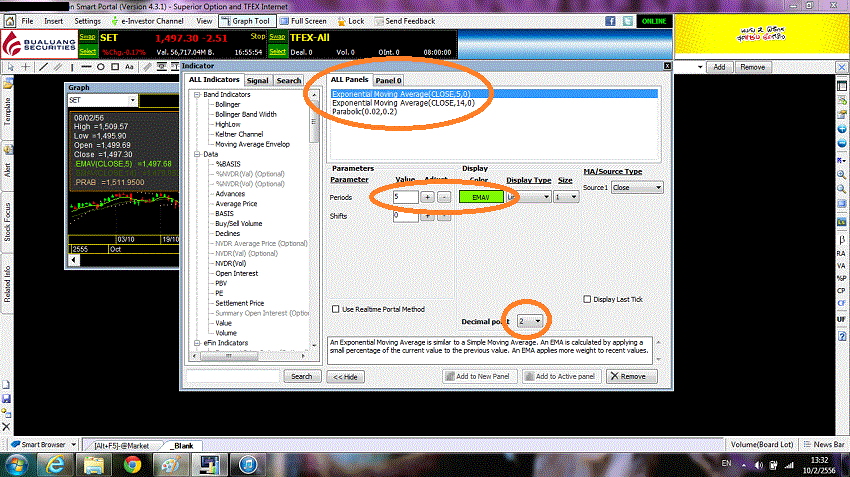Viewport: 850px width, 477px height.
Task: Select the crosshair cursor tool
Action: tap(25, 67)
